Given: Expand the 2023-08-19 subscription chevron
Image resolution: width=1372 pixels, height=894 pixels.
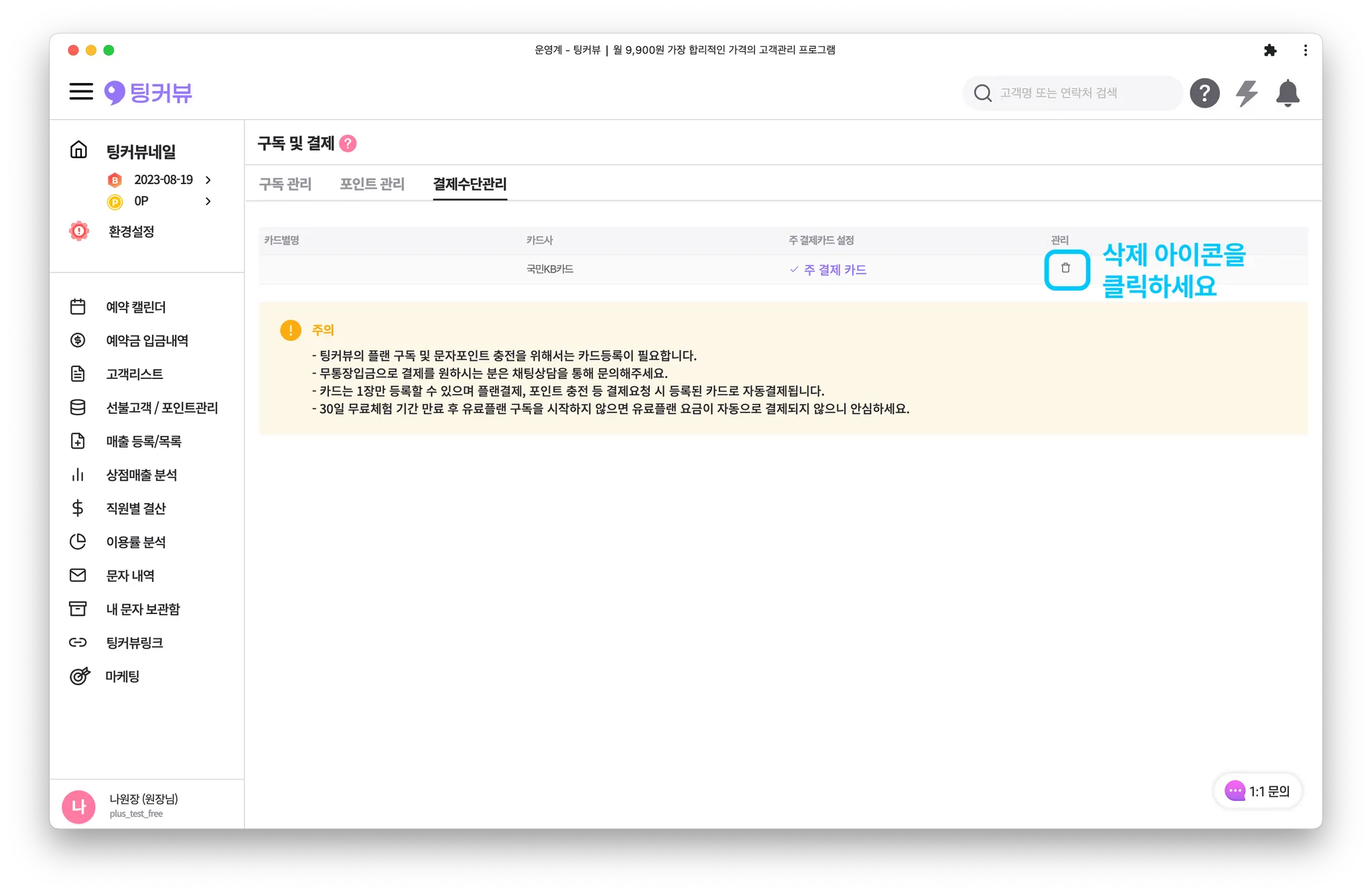Looking at the screenshot, I should point(208,179).
